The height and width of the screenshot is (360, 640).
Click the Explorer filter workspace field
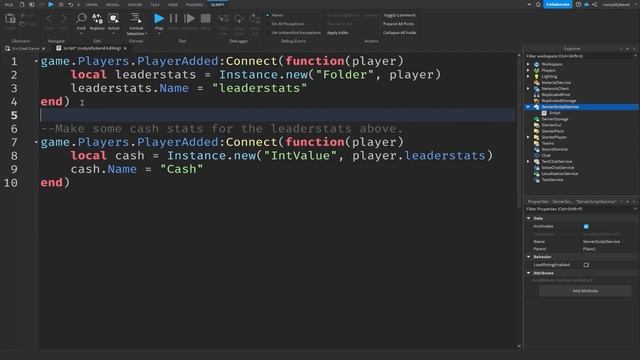click(580, 56)
